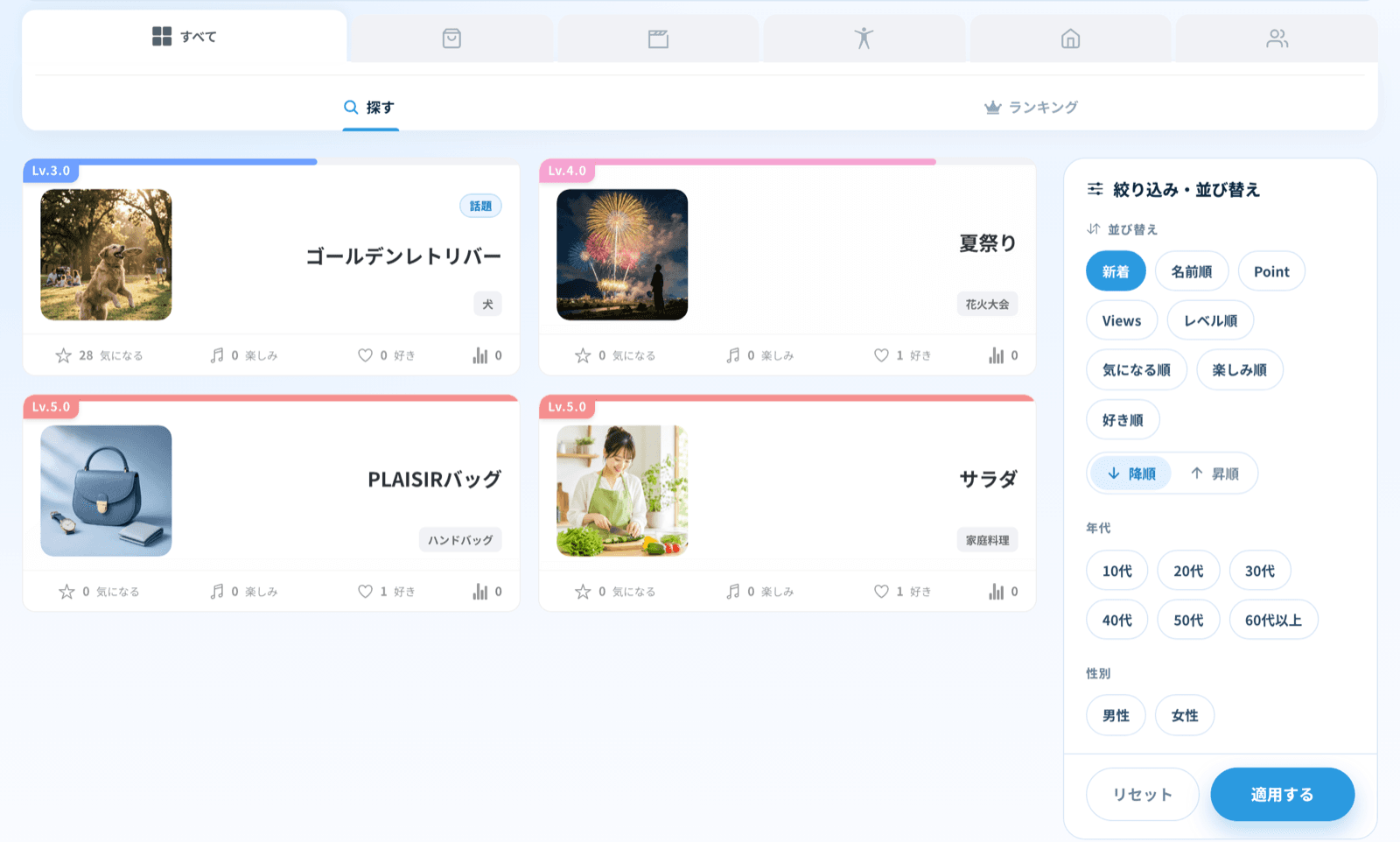Select 降順 descending order
Screen dimensions: 1400x842
tap(1130, 474)
